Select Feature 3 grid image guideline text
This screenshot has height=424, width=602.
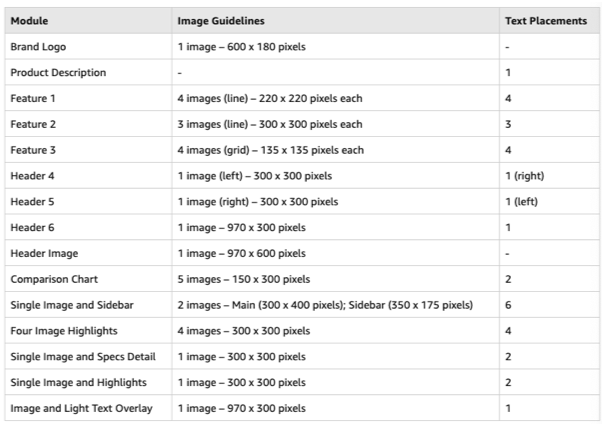coord(270,150)
